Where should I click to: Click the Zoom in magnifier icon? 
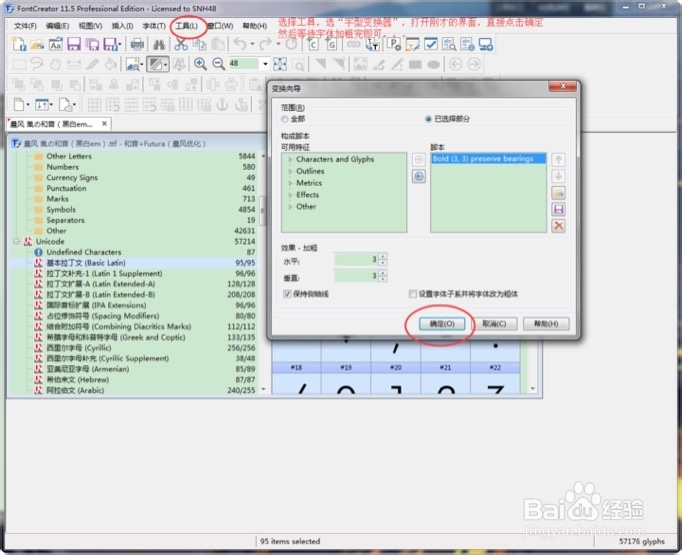coord(200,64)
